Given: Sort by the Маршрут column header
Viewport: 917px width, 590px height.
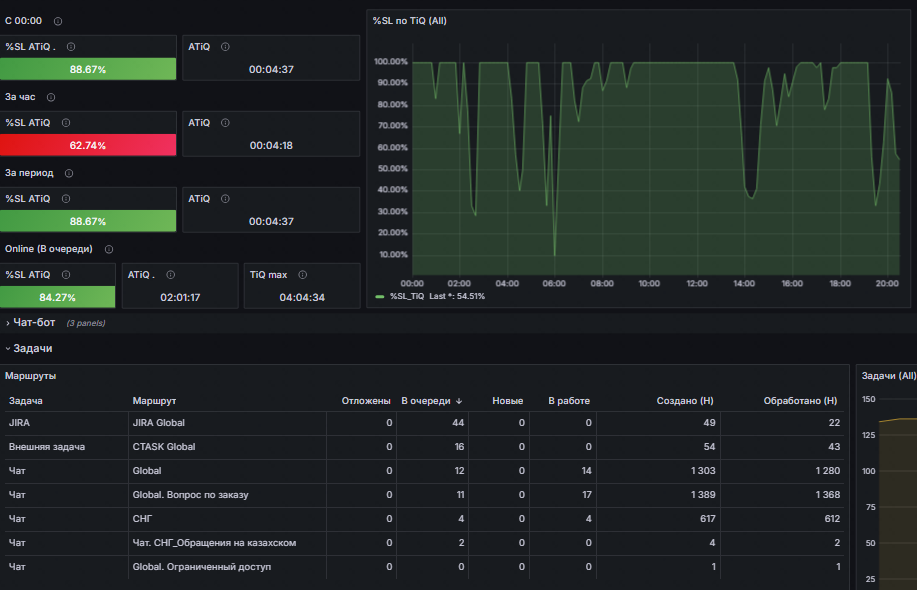Looking at the screenshot, I should (154, 401).
